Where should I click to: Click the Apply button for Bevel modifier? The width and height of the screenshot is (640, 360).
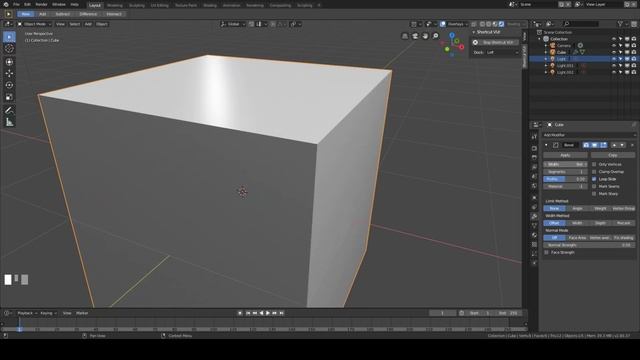coord(565,155)
